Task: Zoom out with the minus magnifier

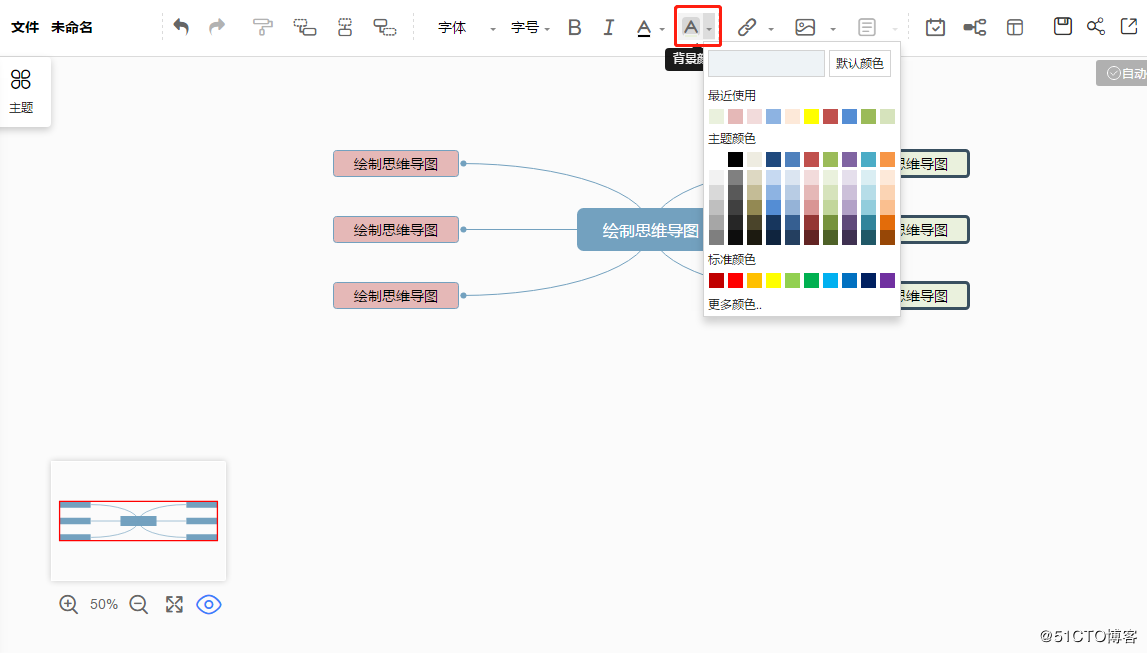Action: 138,604
